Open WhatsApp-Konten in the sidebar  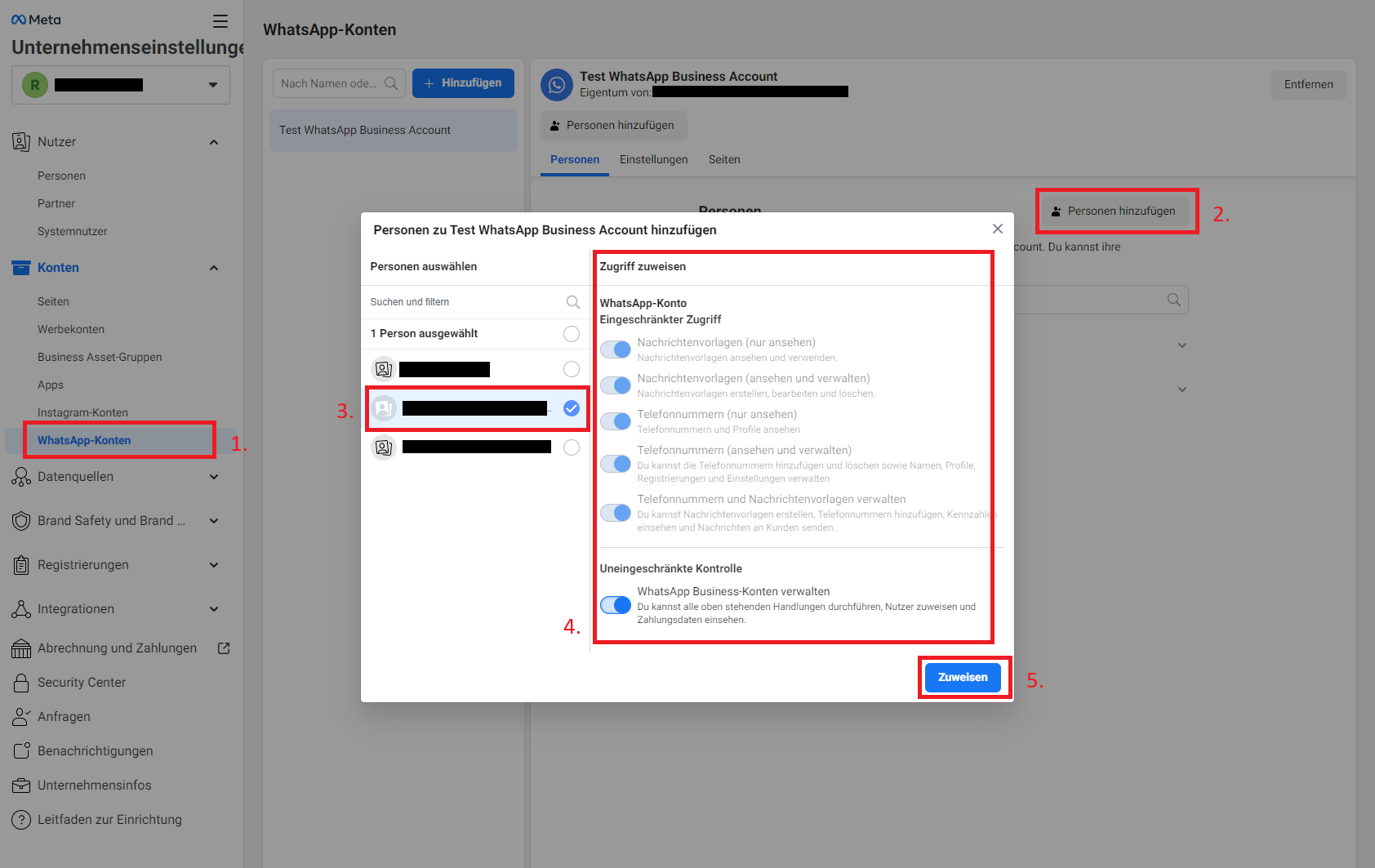pyautogui.click(x=84, y=441)
